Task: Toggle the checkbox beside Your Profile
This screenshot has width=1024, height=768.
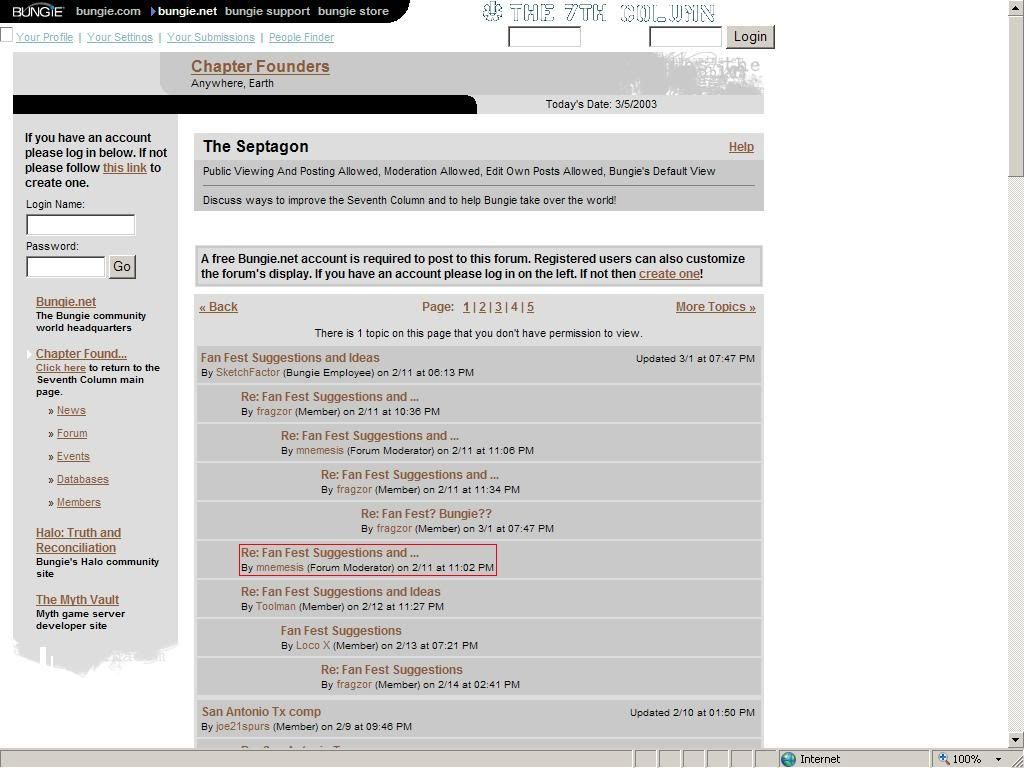Action: (6, 35)
